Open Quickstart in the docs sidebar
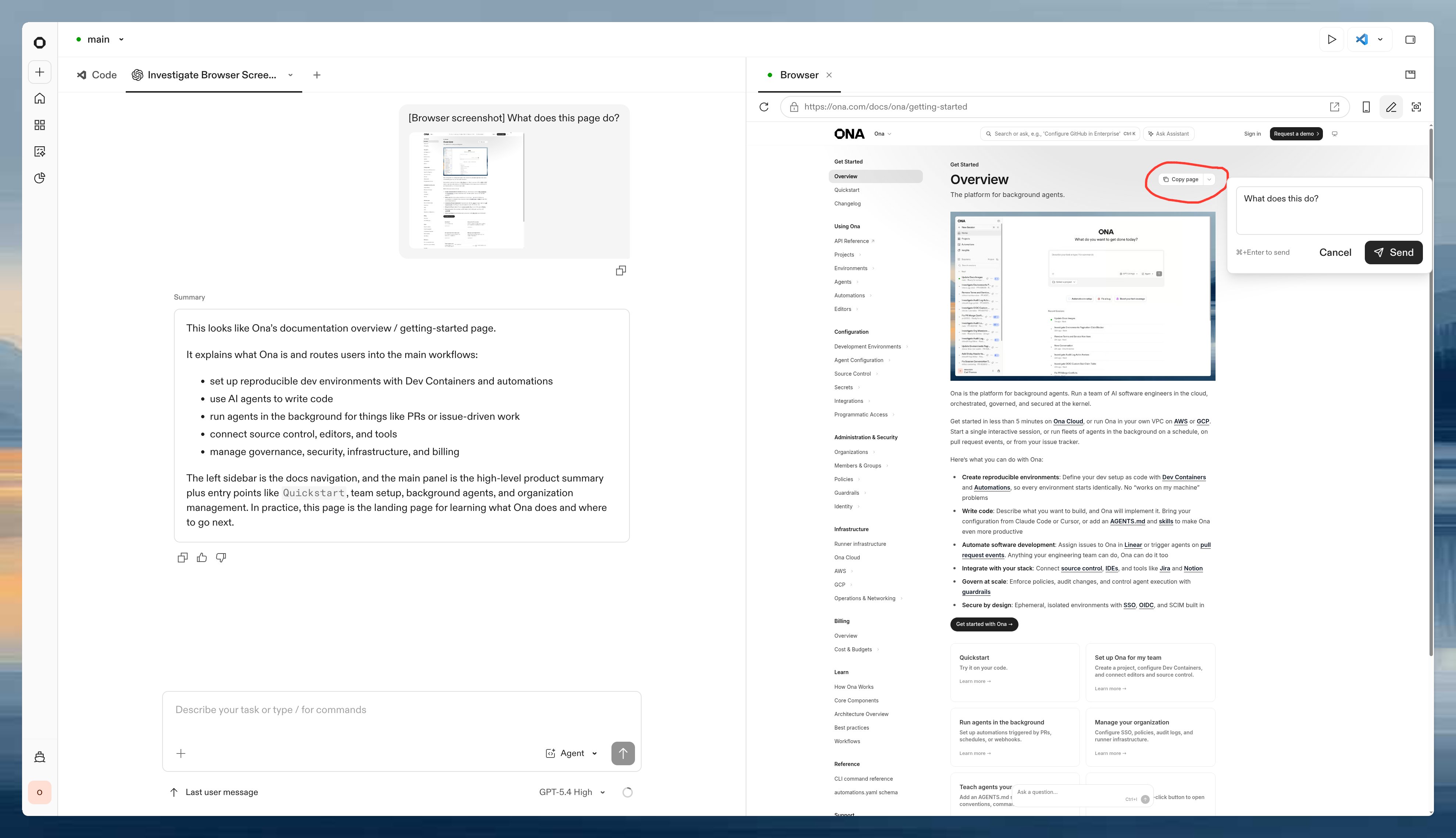 (x=846, y=190)
